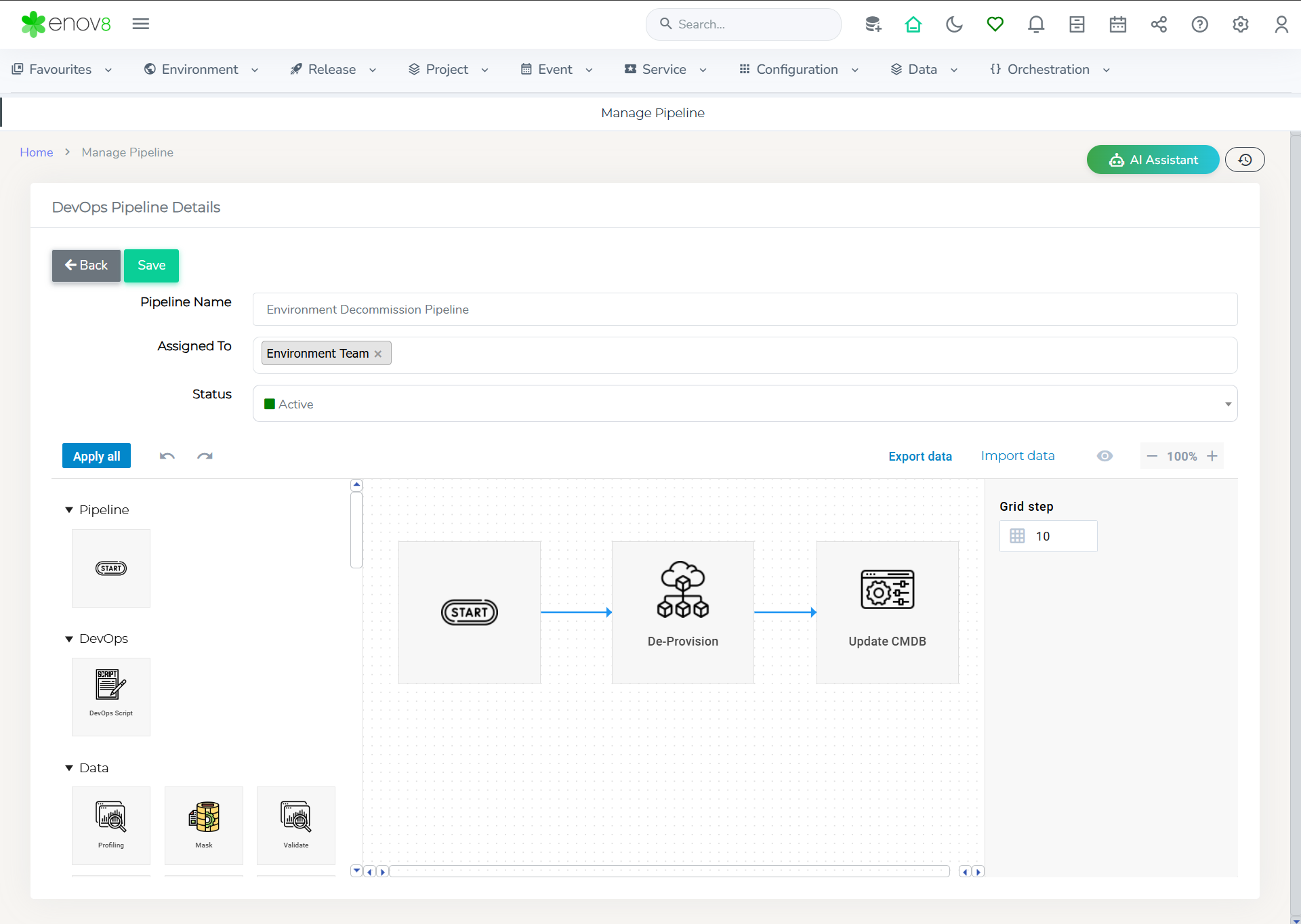1301x924 pixels.
Task: Click the Export data link
Action: coord(920,456)
